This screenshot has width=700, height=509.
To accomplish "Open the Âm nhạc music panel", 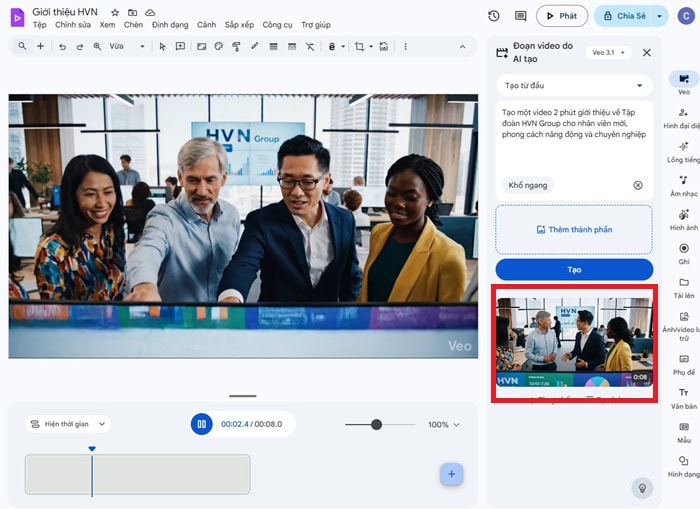I will (x=683, y=184).
